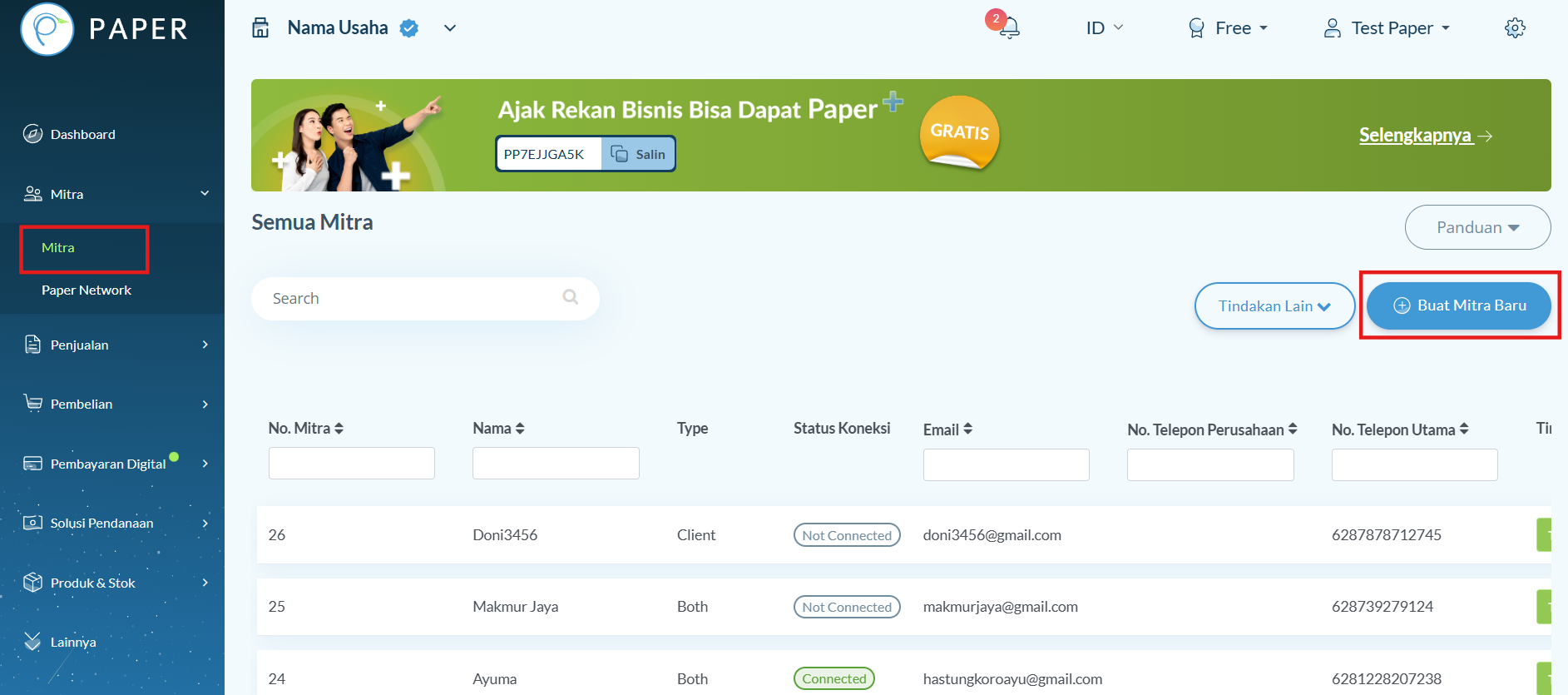Click the email hastungkoroayu@gmail.com
This screenshot has width=1568, height=695.
1013,679
